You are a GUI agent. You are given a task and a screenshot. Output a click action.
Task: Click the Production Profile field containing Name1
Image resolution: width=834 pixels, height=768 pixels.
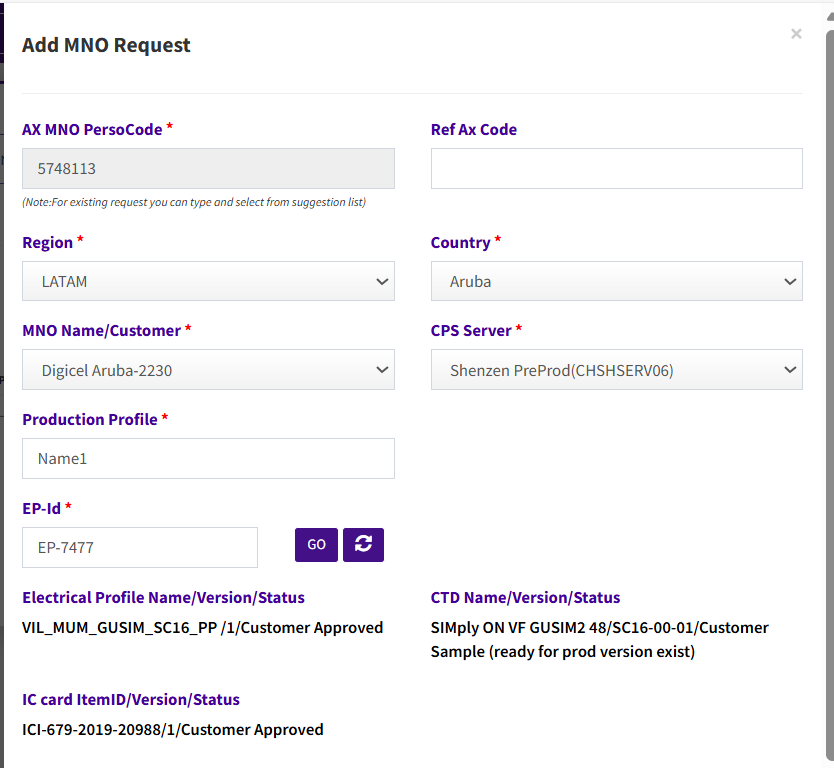(x=208, y=458)
